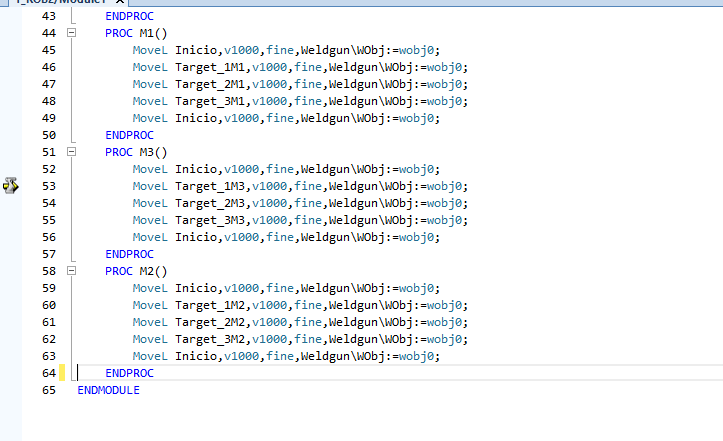723x441 pixels.
Task: Click Target_1M1 in line 46
Action: point(210,67)
